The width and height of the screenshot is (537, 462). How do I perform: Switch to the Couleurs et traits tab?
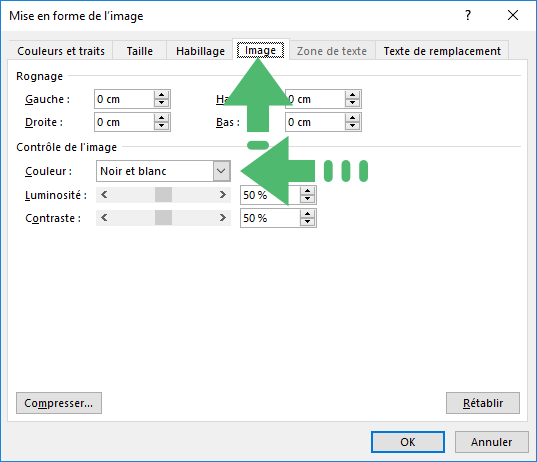(61, 51)
